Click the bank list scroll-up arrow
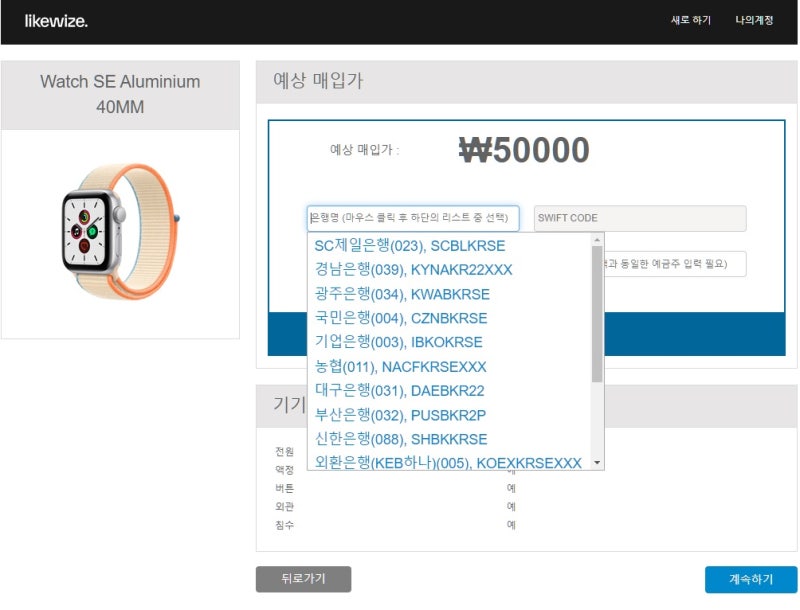 [x=597, y=240]
